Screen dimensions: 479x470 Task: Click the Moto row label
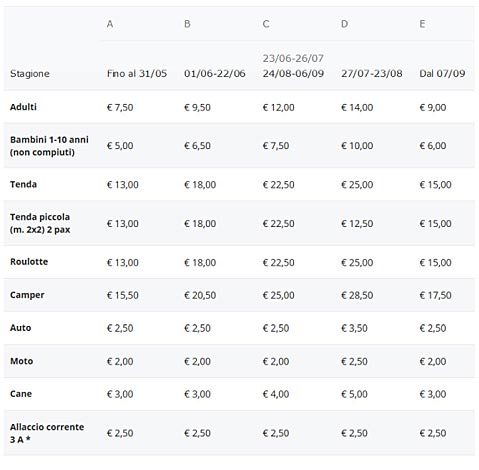click(22, 361)
